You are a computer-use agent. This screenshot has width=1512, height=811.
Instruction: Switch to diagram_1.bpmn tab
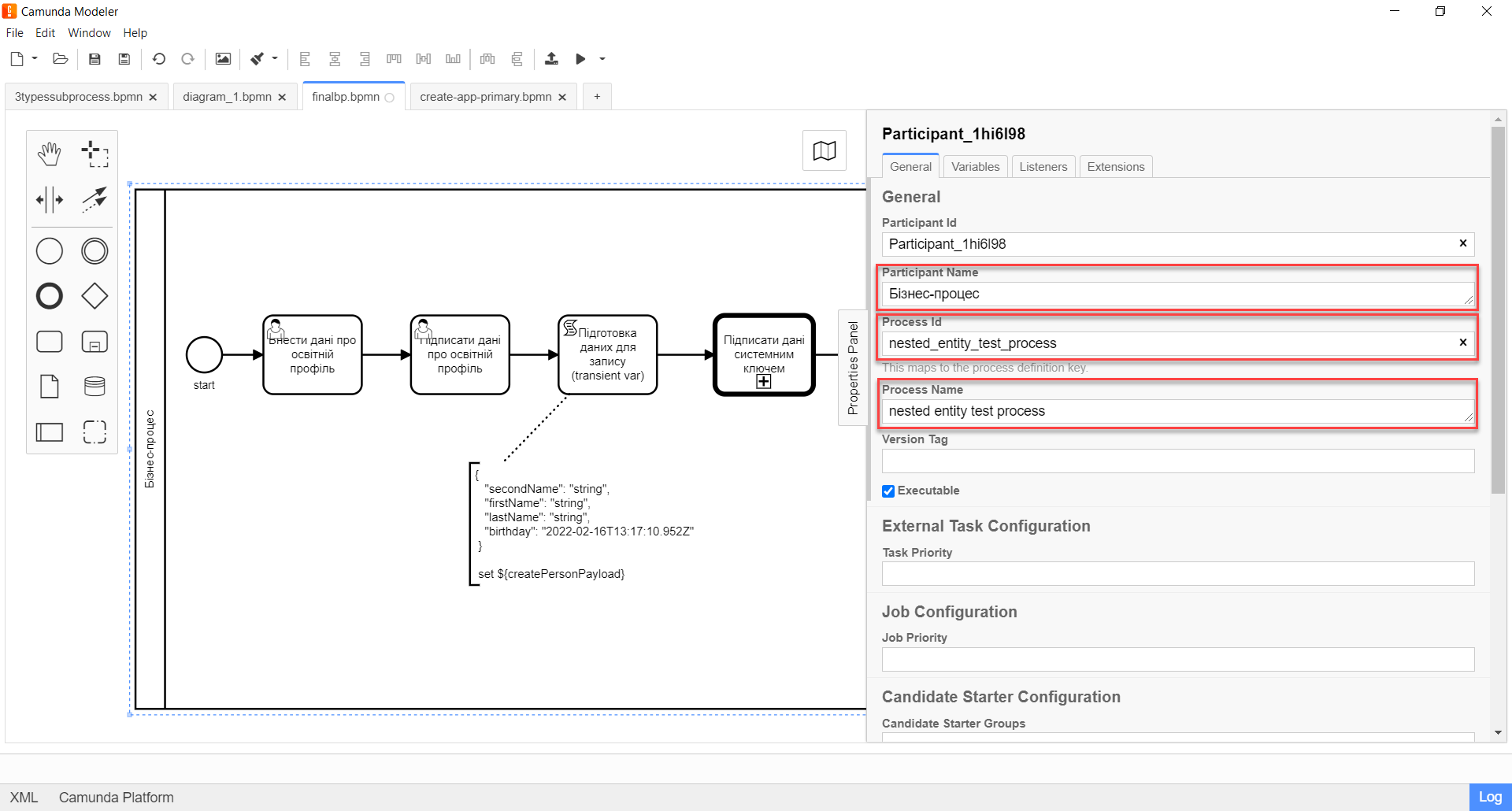click(x=227, y=97)
